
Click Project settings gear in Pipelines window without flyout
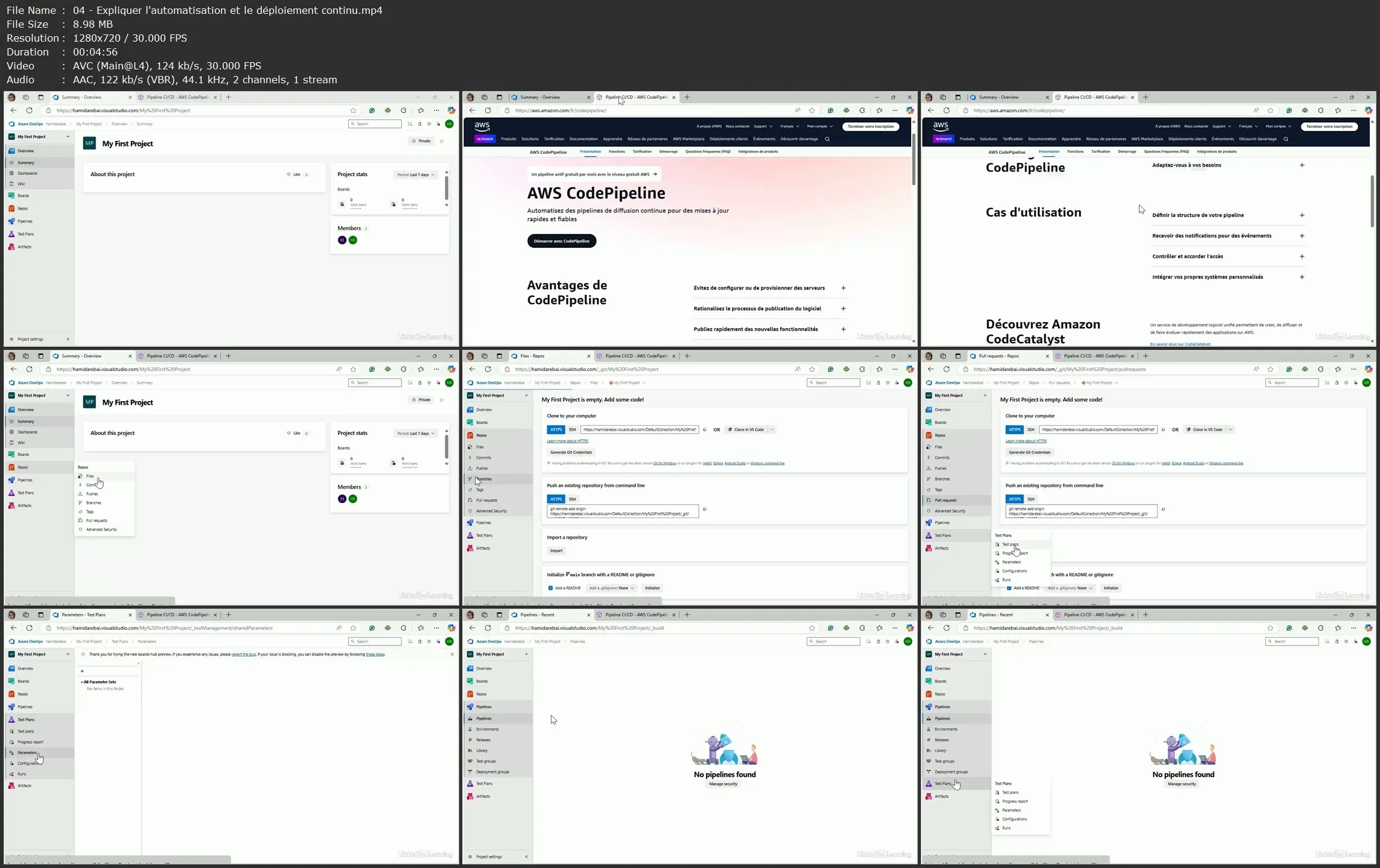coord(470,857)
